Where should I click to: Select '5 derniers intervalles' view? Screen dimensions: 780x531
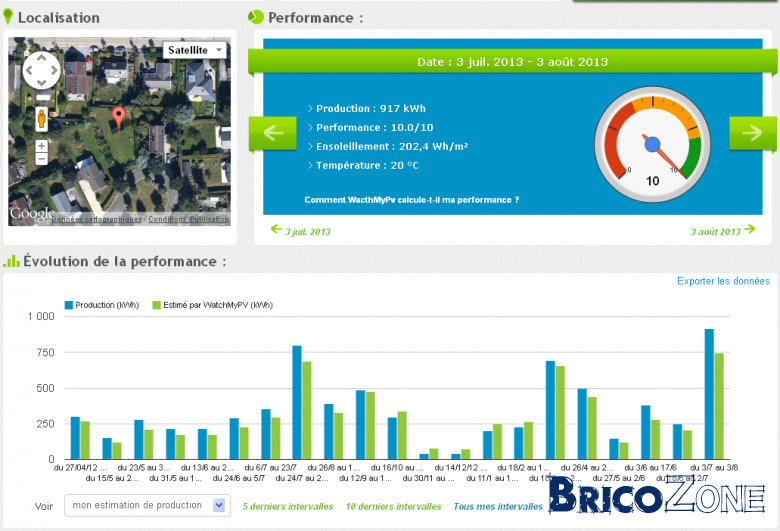pos(288,507)
